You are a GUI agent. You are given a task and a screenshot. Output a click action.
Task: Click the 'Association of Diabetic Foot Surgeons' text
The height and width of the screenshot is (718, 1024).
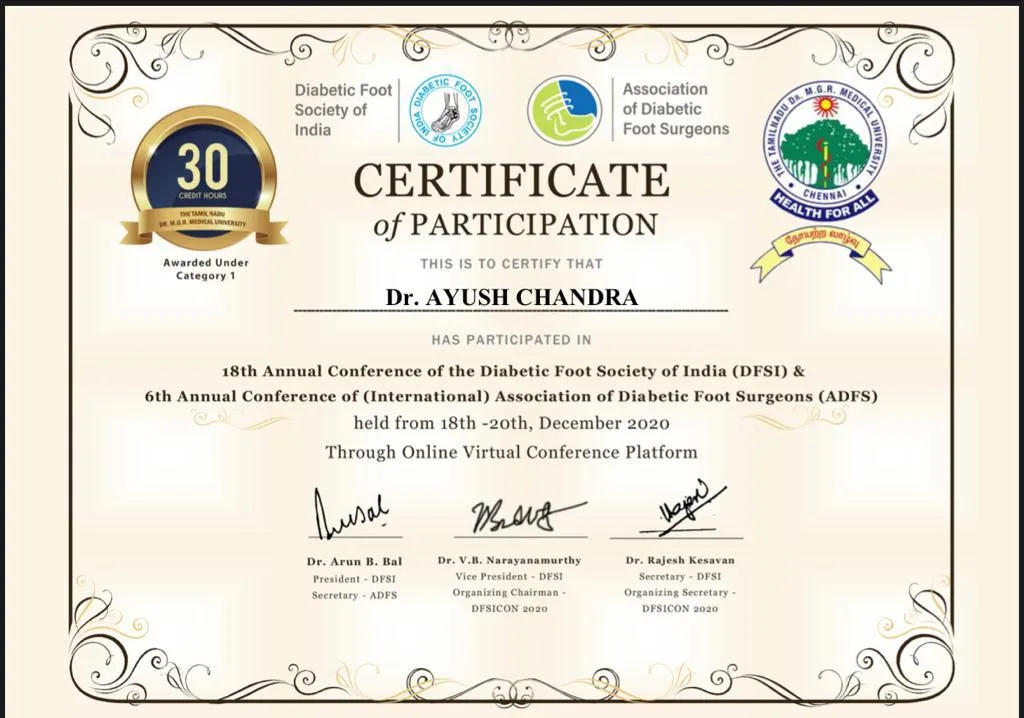tap(675, 109)
